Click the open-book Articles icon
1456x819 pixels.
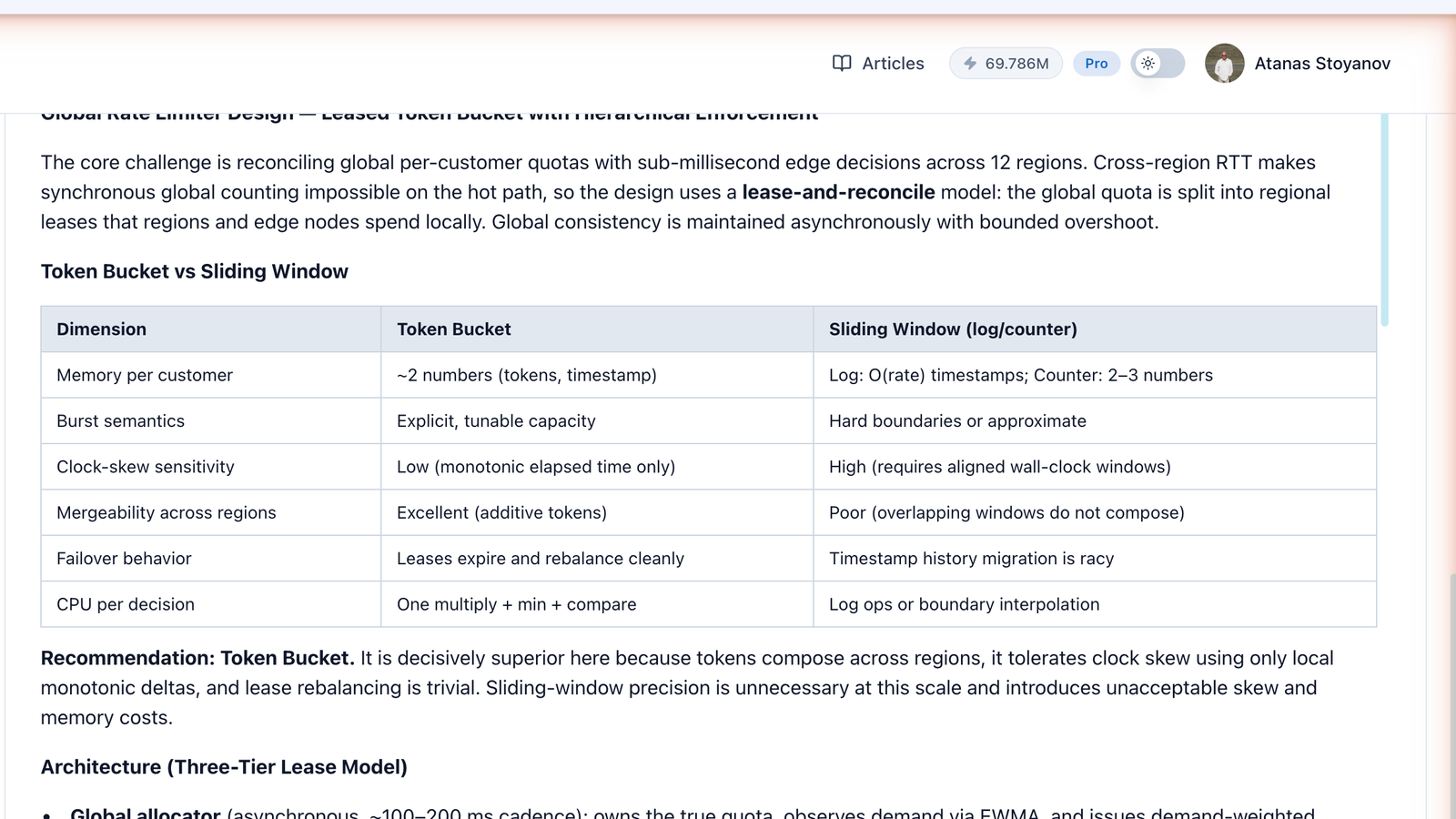(842, 63)
